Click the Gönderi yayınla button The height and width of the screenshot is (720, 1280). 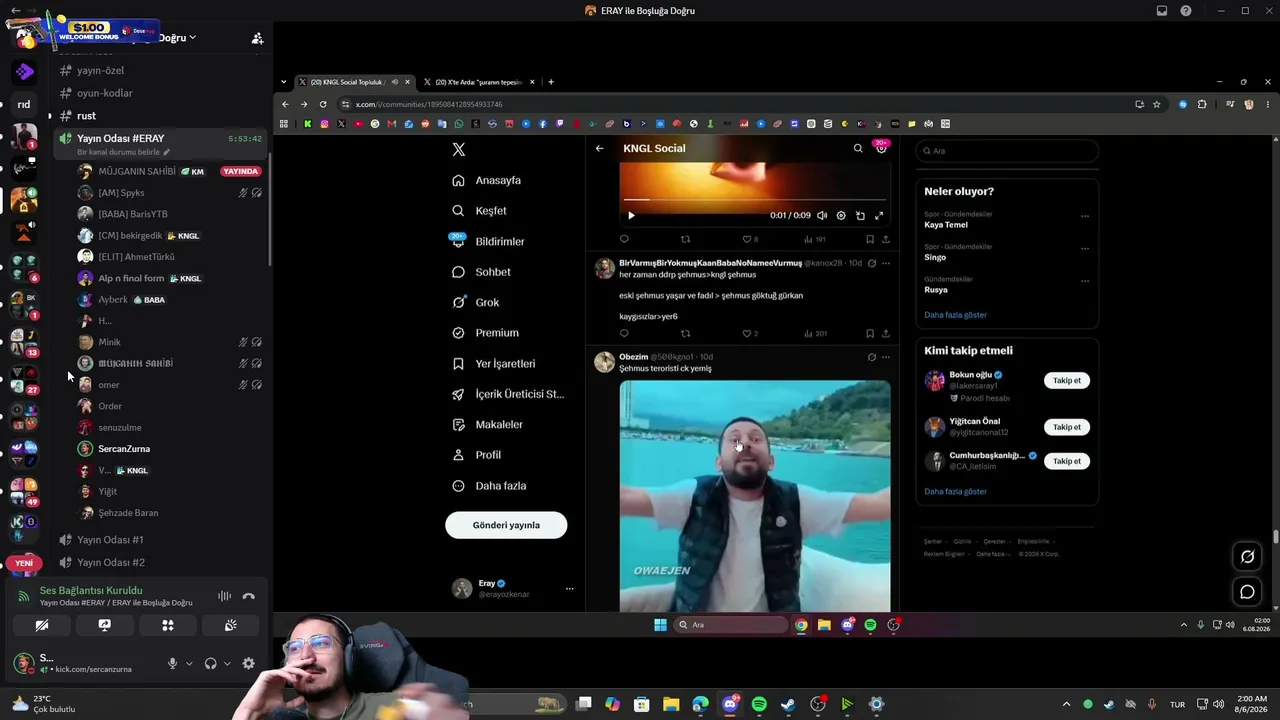[x=506, y=525]
